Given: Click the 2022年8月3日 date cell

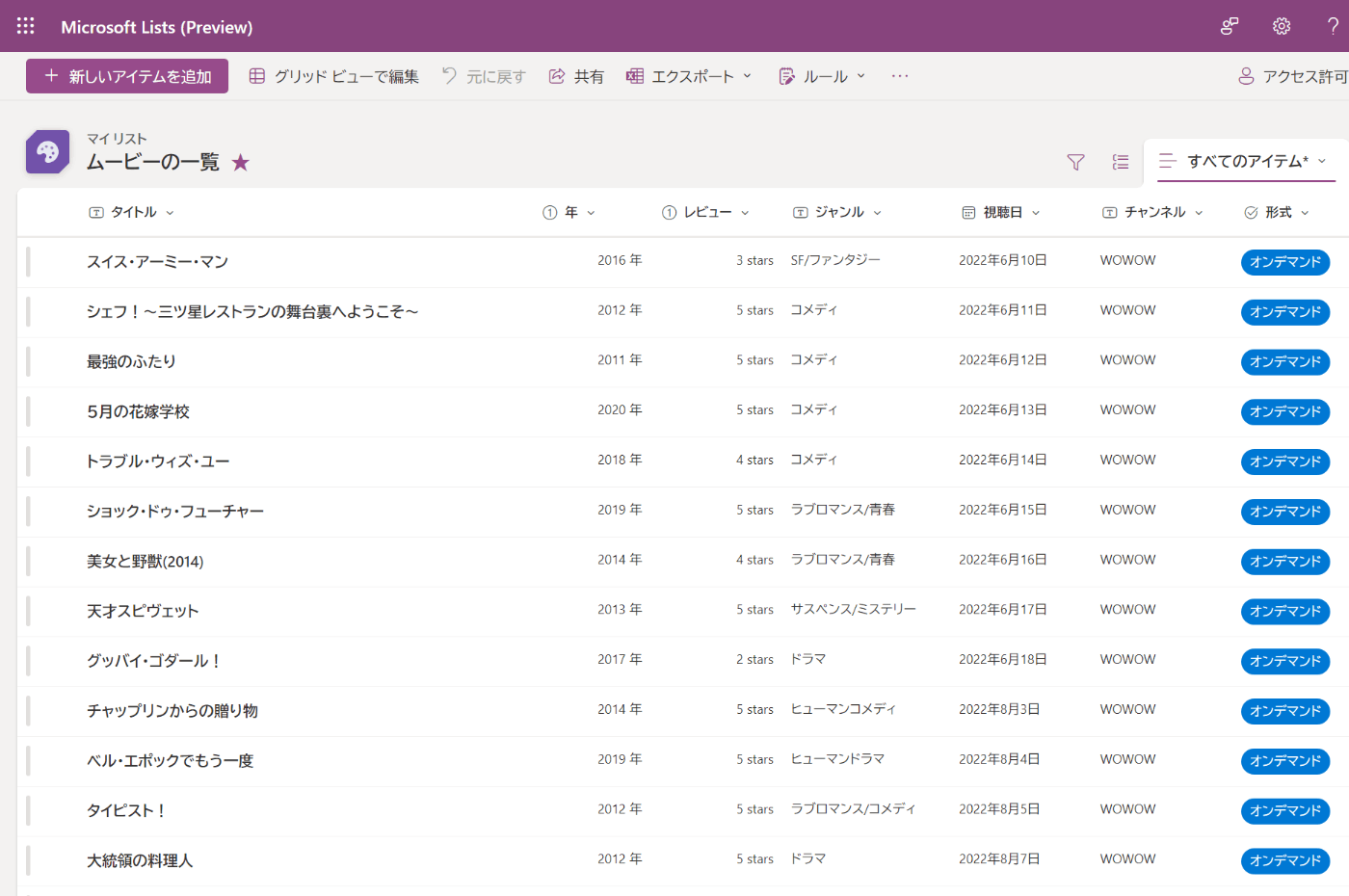Looking at the screenshot, I should point(999,709).
